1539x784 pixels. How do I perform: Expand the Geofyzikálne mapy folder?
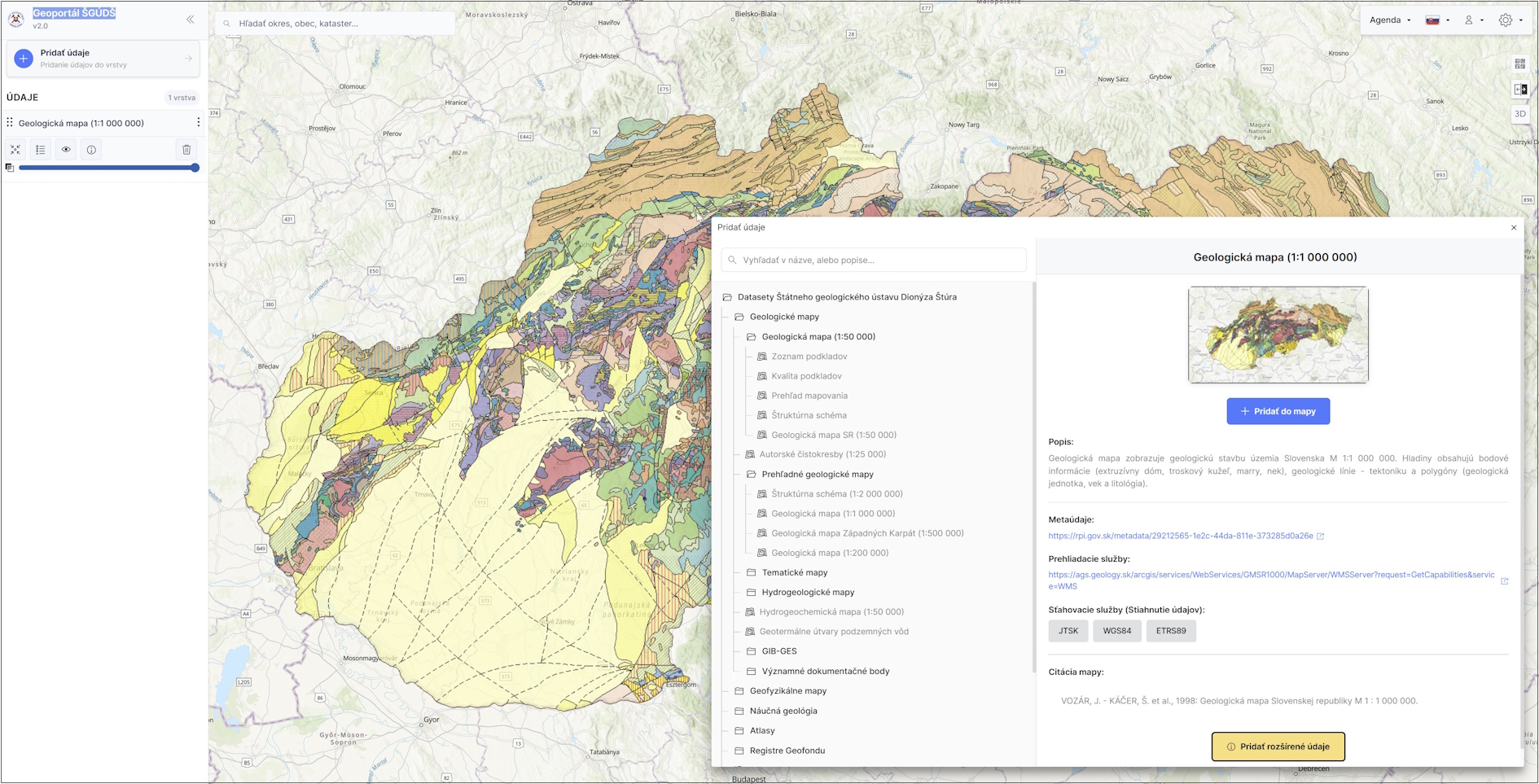787,691
